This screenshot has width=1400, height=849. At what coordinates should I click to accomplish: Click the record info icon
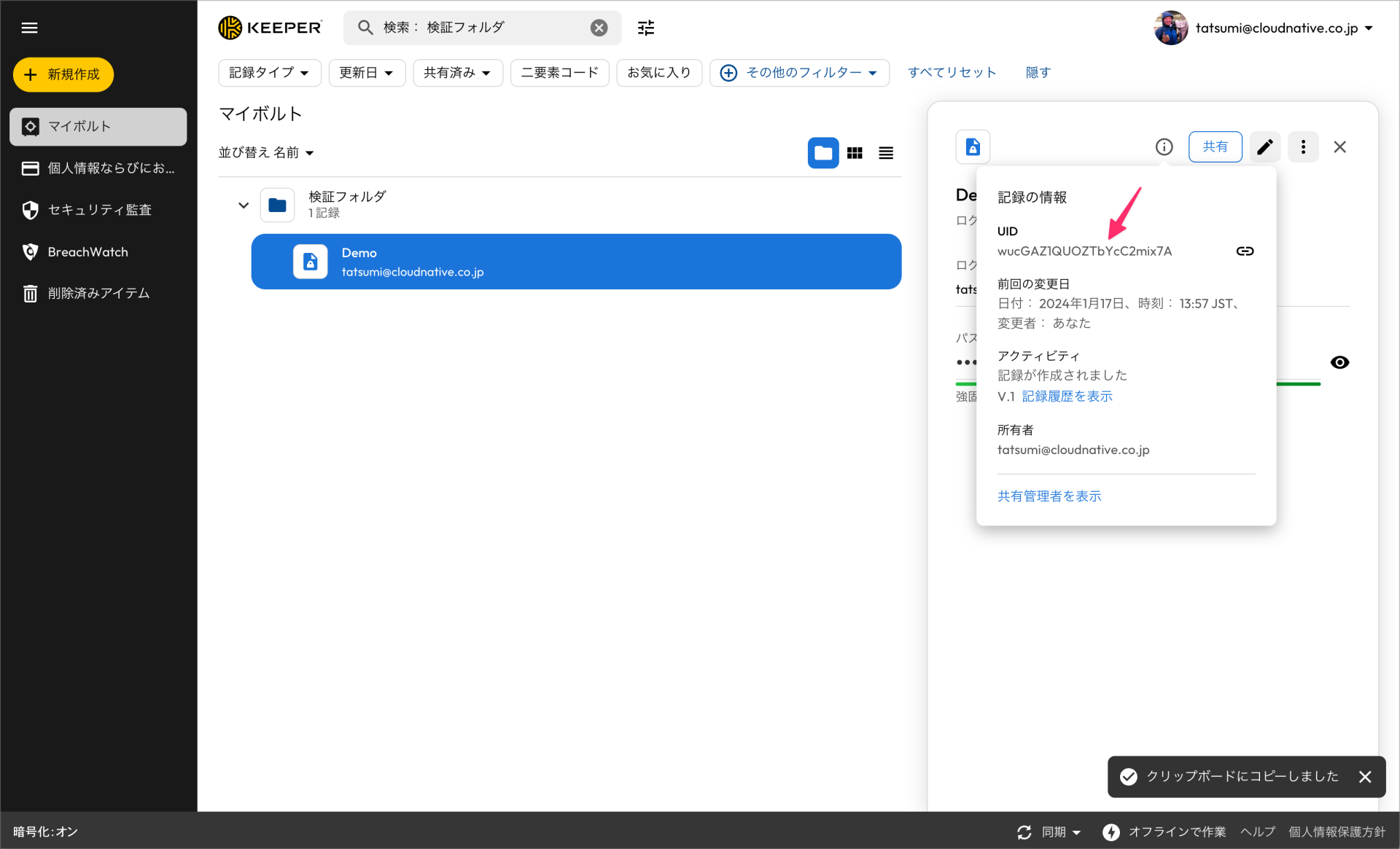(x=1164, y=146)
